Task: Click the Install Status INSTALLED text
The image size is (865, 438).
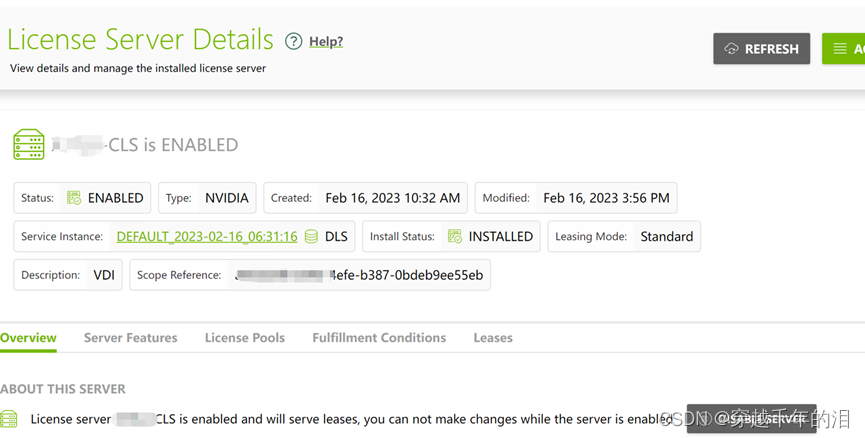Action: (x=500, y=237)
